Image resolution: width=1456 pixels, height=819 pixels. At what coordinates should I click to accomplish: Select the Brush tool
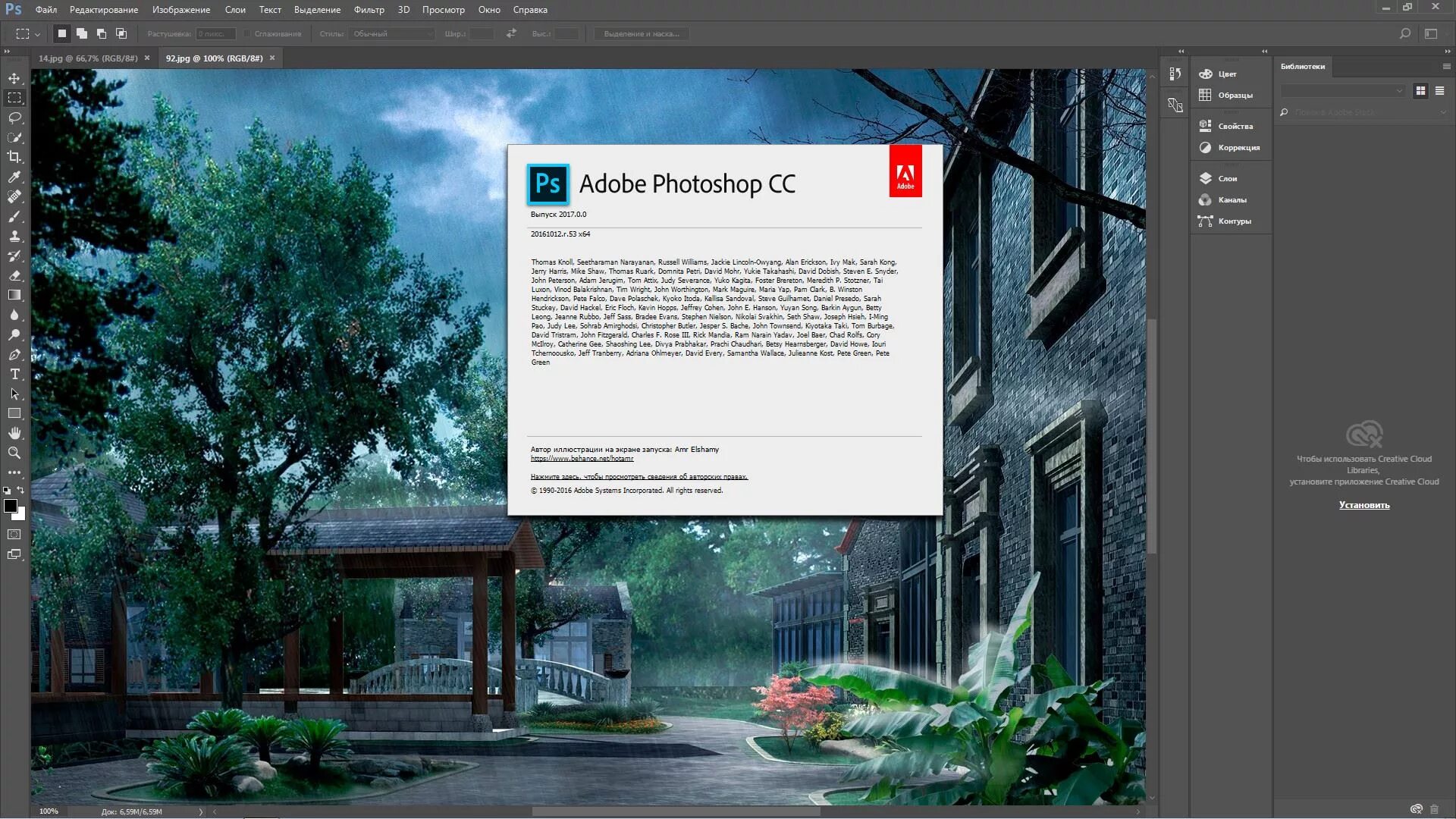click(x=14, y=216)
